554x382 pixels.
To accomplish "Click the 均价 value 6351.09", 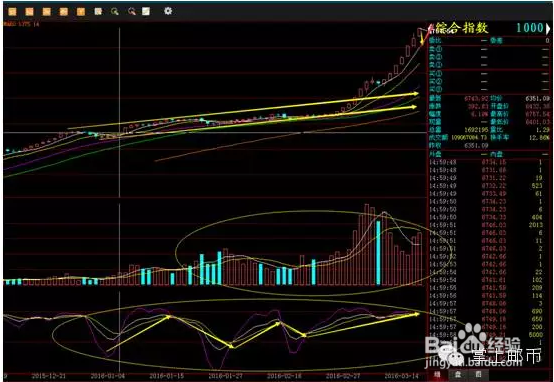I will click(x=537, y=99).
